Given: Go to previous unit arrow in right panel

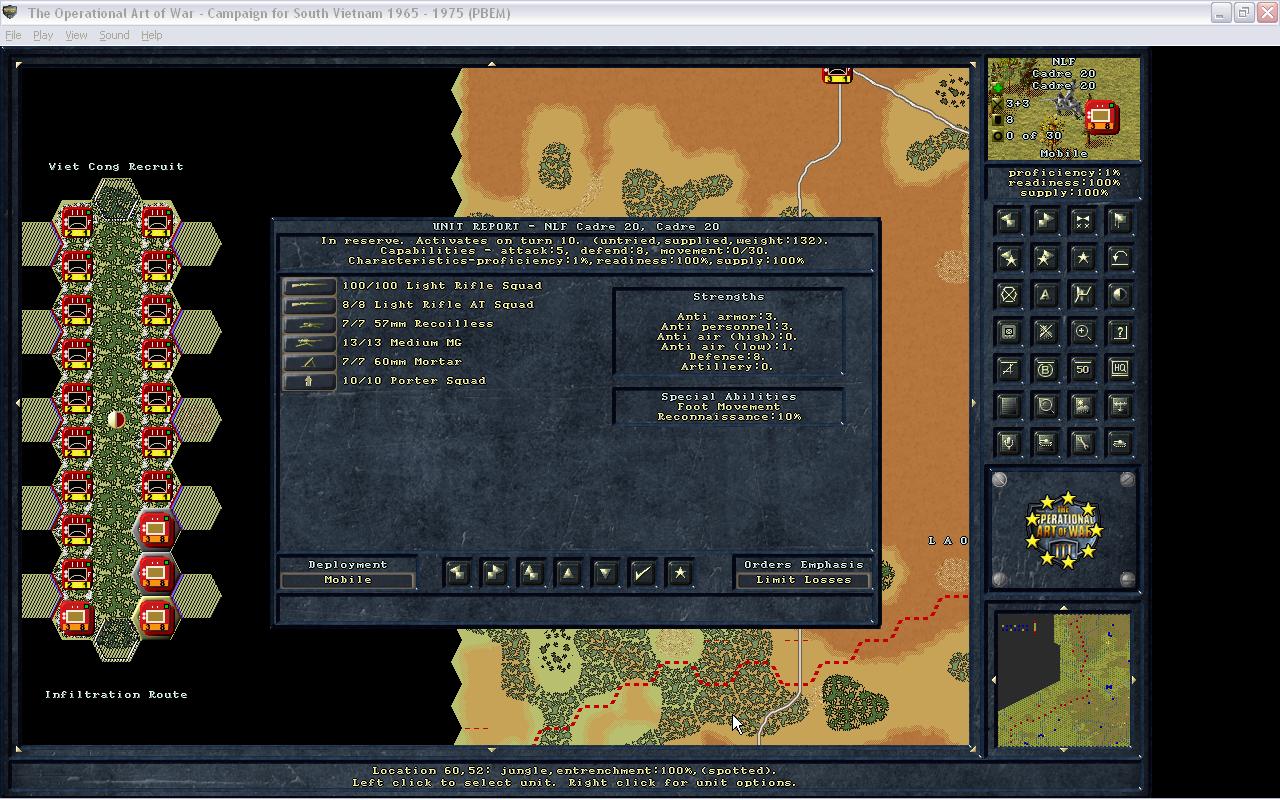Looking at the screenshot, I should click(1009, 221).
